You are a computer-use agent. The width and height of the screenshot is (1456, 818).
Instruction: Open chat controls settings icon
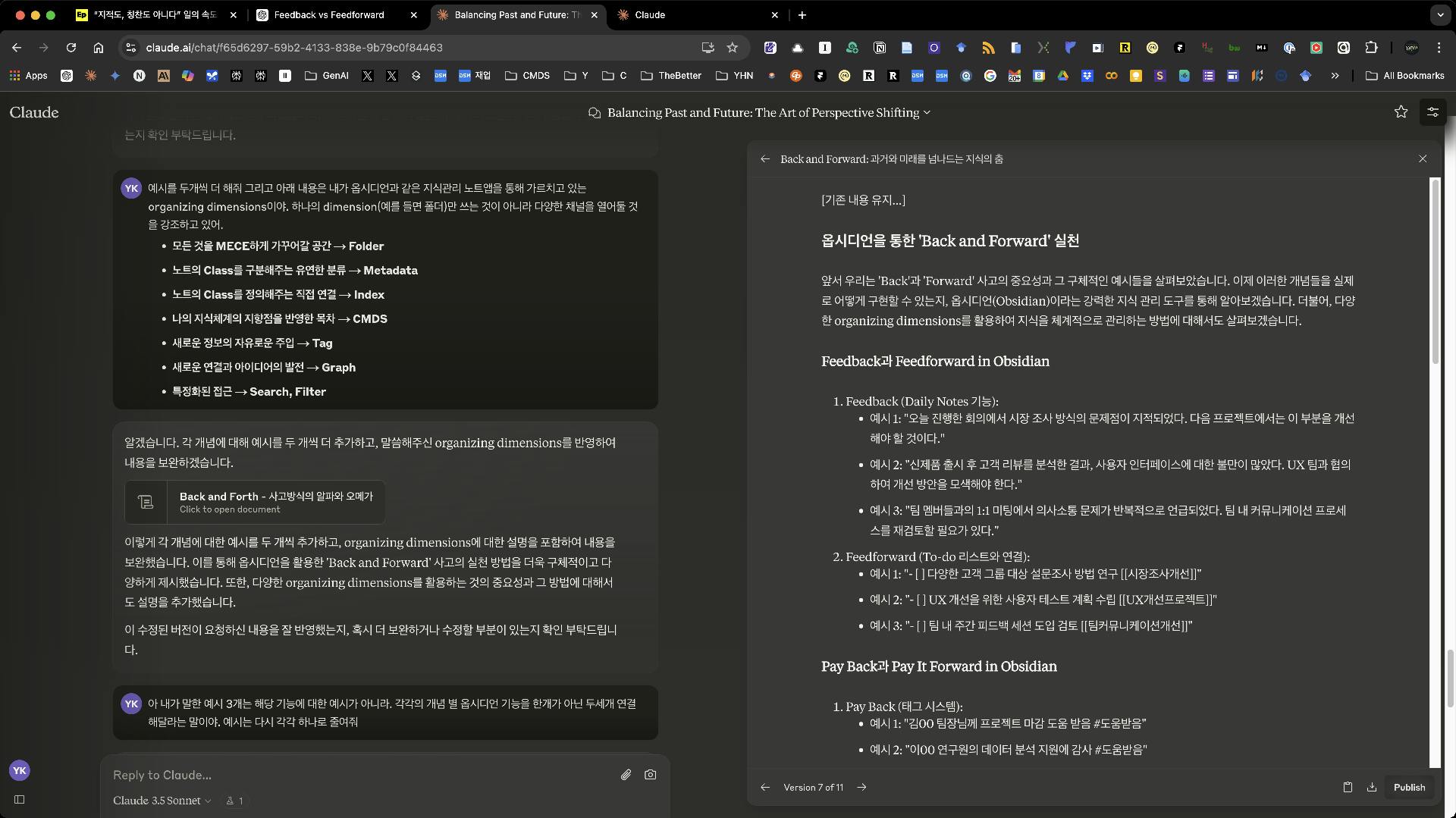pos(1432,112)
